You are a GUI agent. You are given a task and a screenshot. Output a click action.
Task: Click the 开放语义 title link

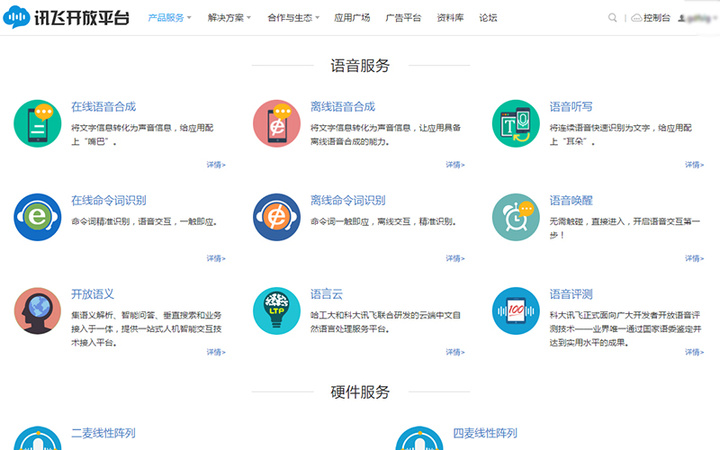coord(92,294)
